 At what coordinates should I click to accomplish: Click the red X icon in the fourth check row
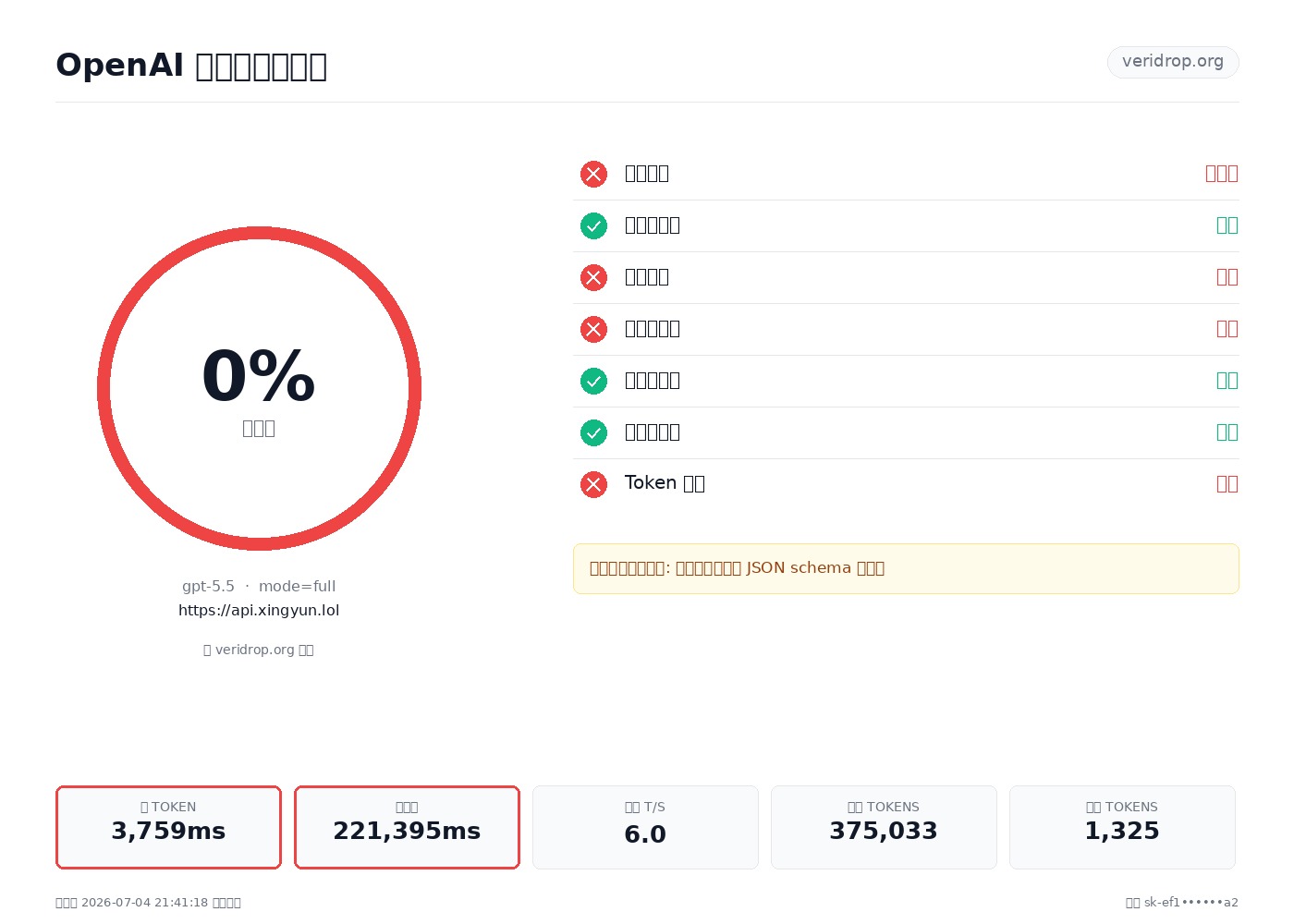point(593,329)
